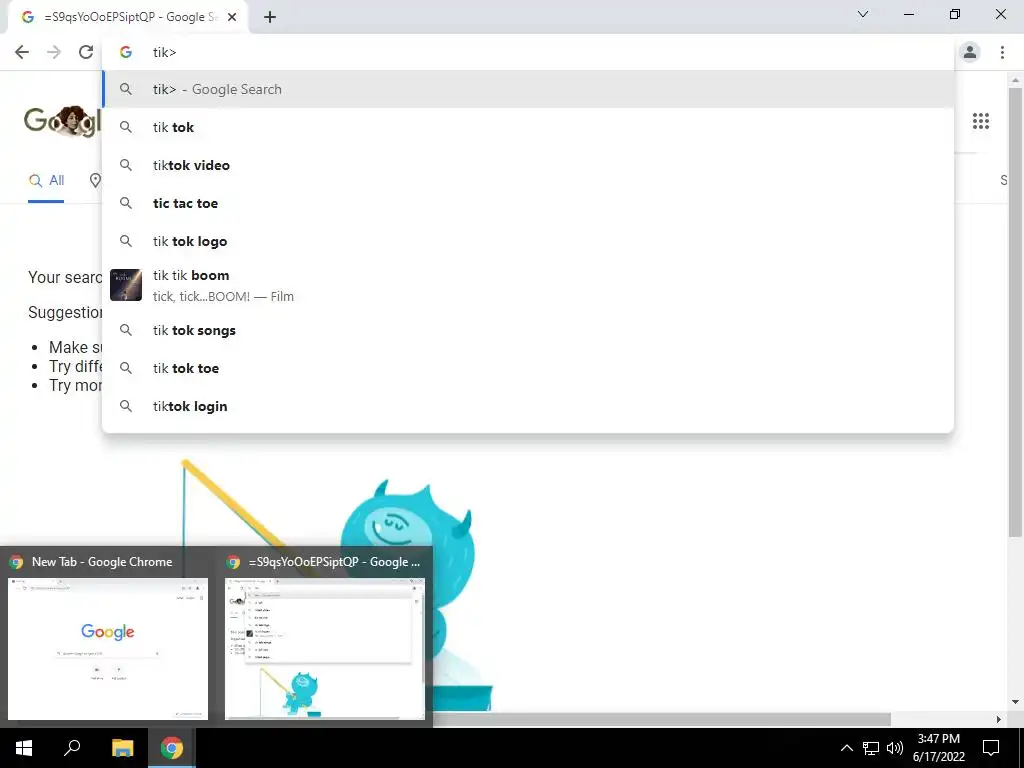This screenshot has height=768, width=1024.
Task: Click the horizontal scrollbar right arrow
Action: tap(999, 719)
